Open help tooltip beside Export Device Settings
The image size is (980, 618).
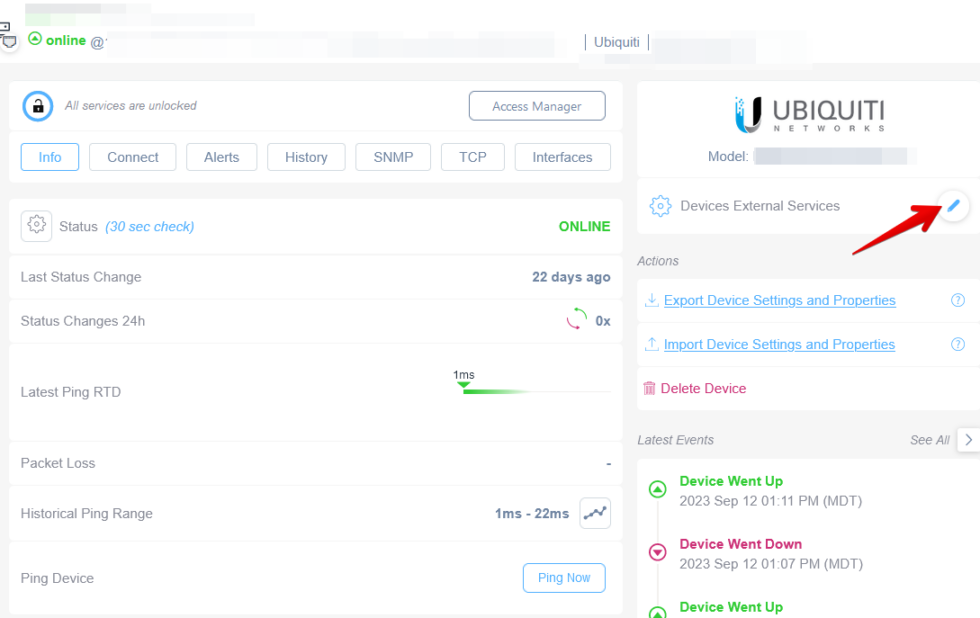tap(957, 300)
